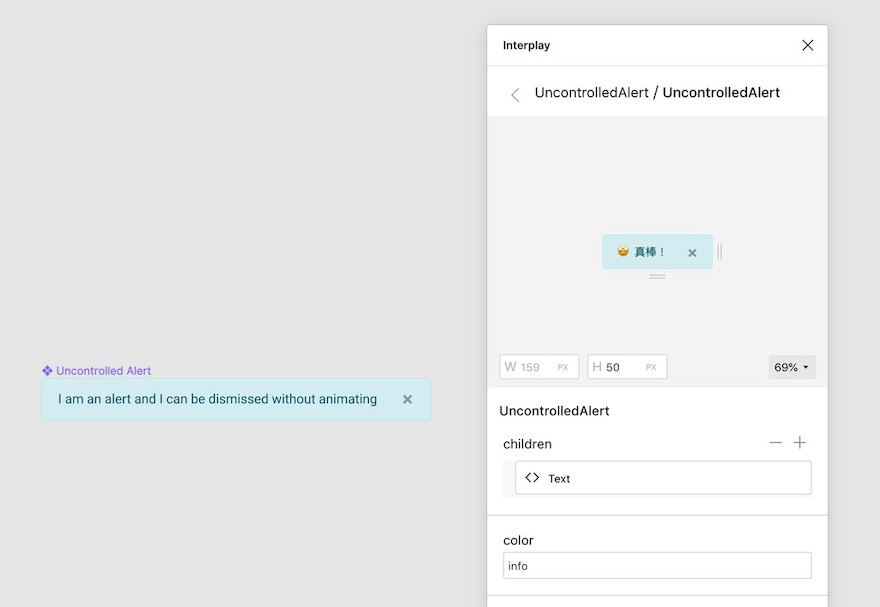Remove a child with the minus icon
880x607 pixels.
776,443
